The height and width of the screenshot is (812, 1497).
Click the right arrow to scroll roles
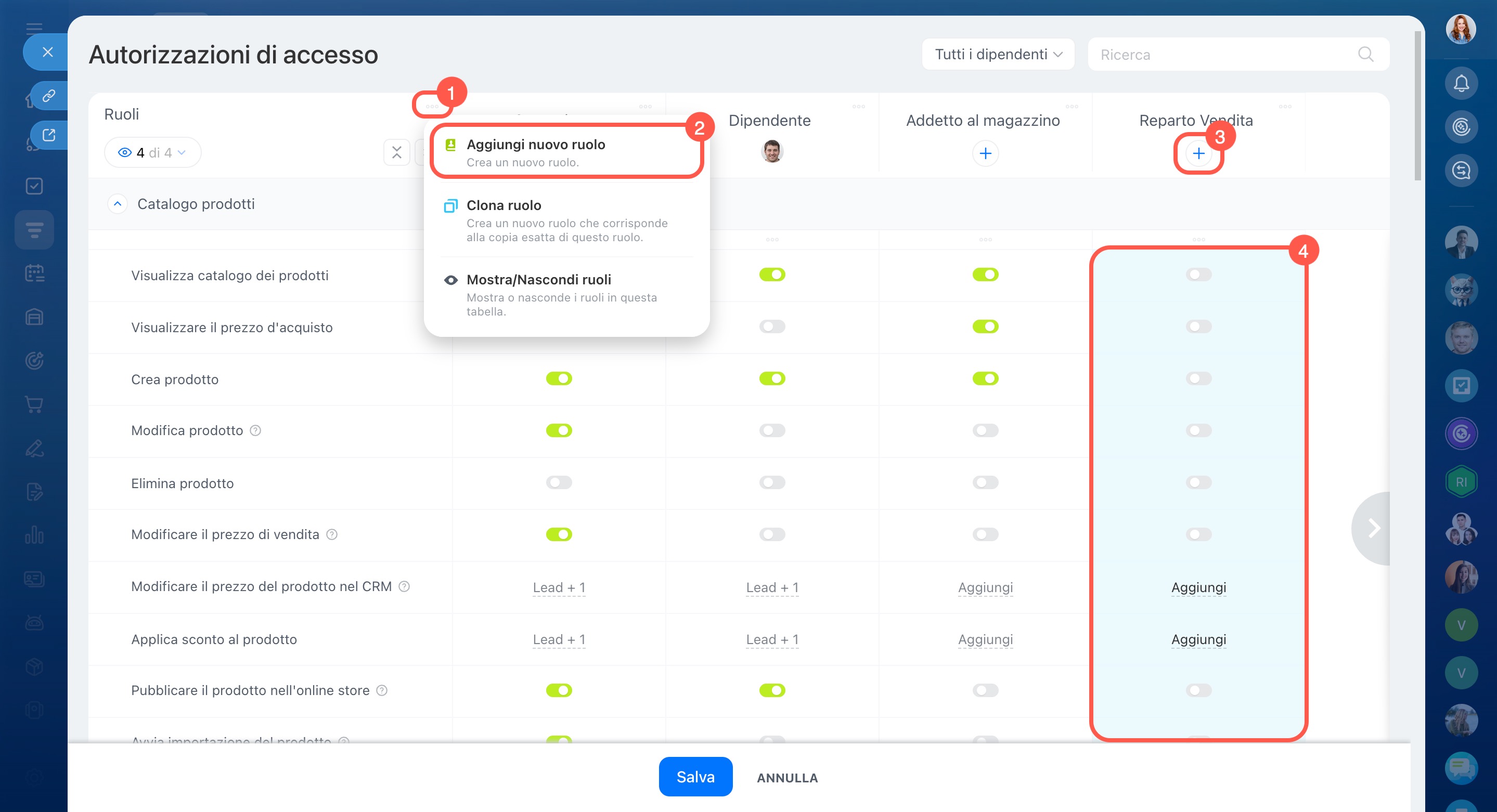[1373, 528]
